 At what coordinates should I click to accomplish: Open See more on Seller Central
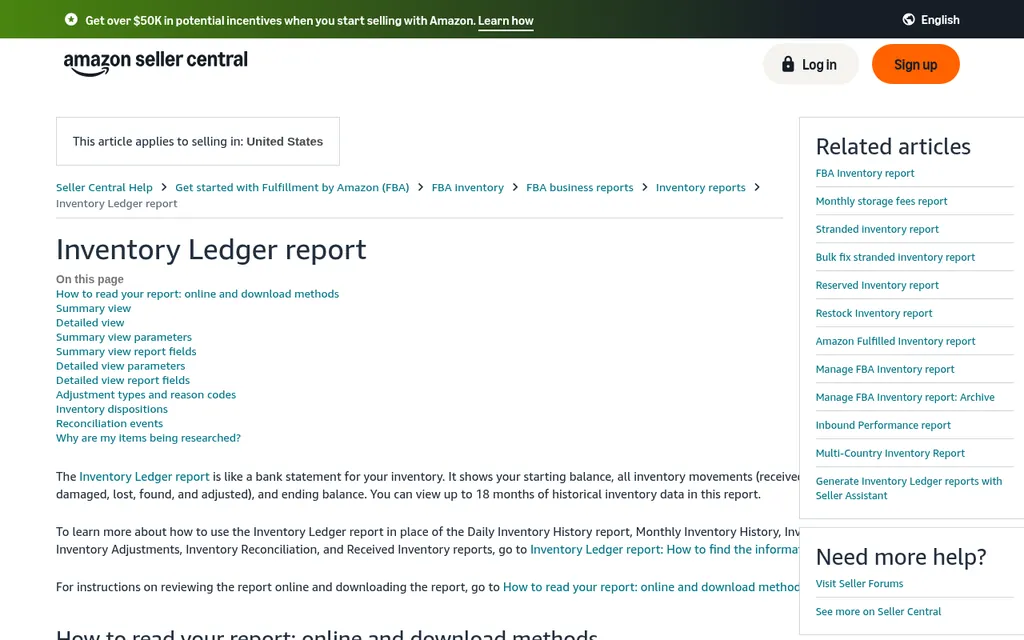878,612
